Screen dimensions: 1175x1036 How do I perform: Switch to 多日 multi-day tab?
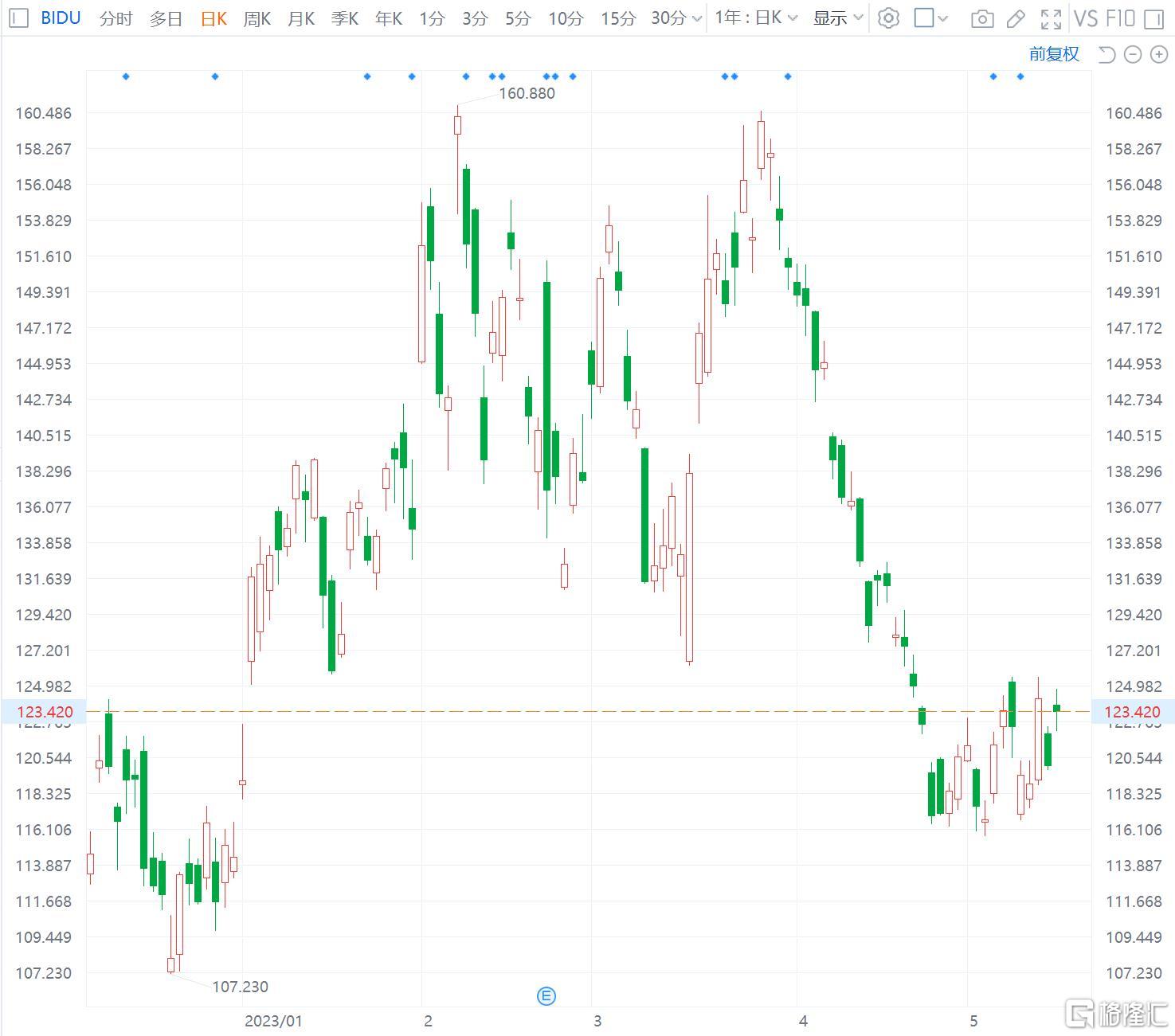pyautogui.click(x=166, y=18)
